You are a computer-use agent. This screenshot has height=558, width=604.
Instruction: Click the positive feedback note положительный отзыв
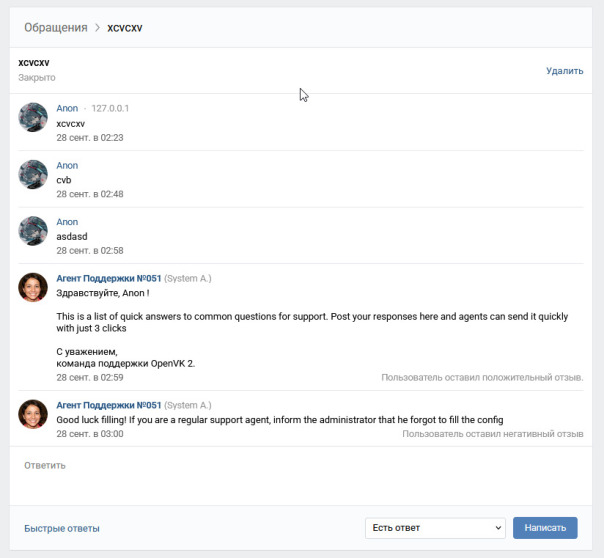(x=482, y=377)
